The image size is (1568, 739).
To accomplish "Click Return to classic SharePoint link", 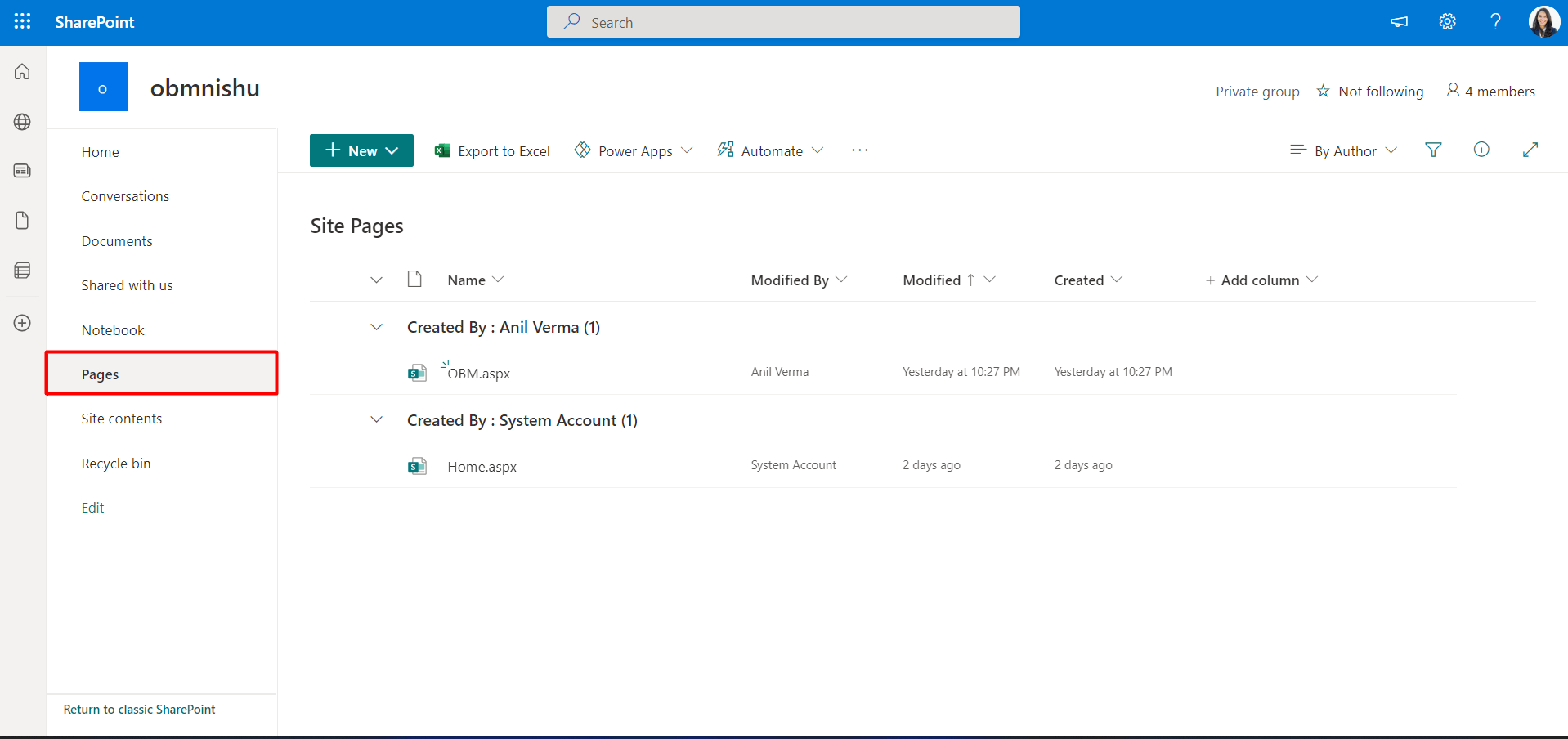I will (x=140, y=710).
